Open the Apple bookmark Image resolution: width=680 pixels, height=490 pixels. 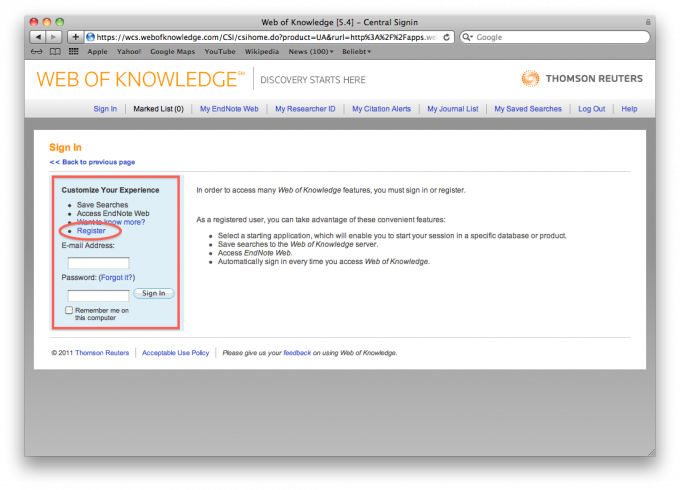point(97,52)
